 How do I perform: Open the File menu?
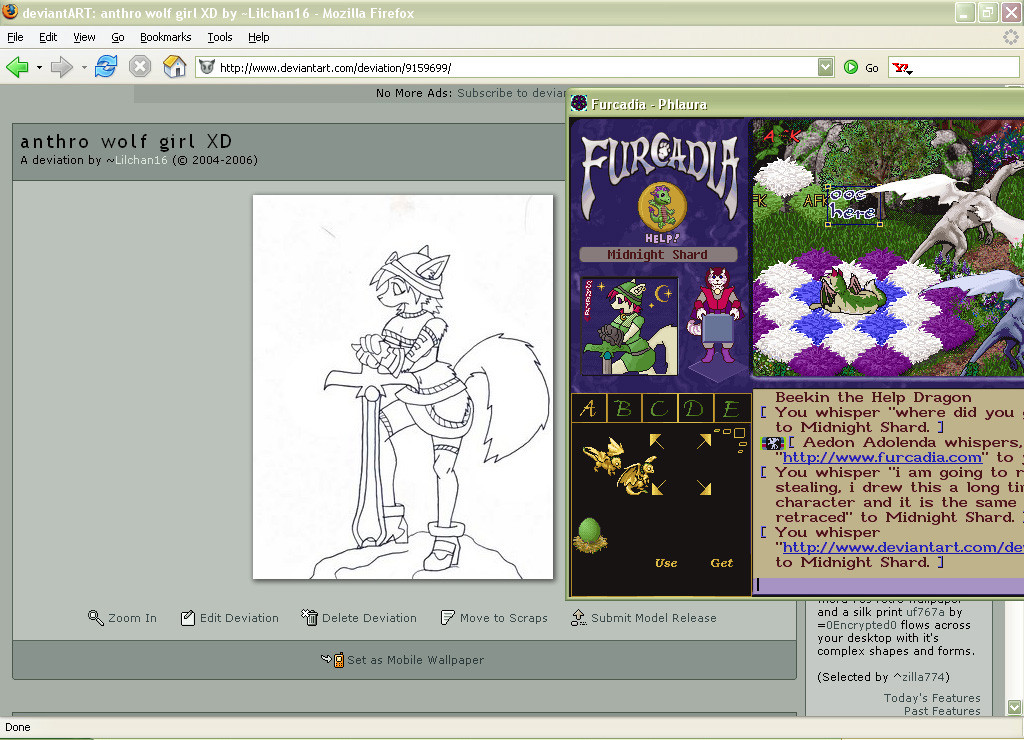(15, 37)
